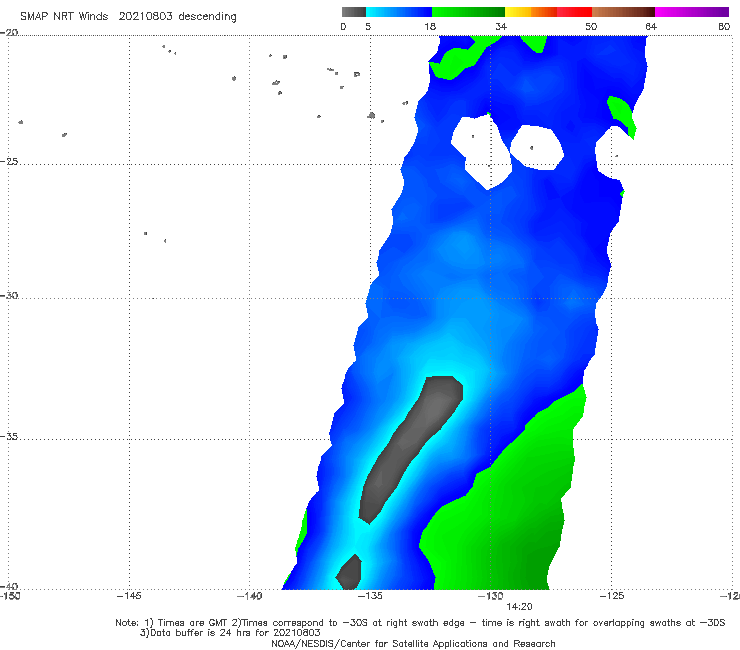Click the NOAA/NESDIS Center for Satellite Applications credit
Image resolution: width=740 pixels, height=650 pixels.
point(413,643)
